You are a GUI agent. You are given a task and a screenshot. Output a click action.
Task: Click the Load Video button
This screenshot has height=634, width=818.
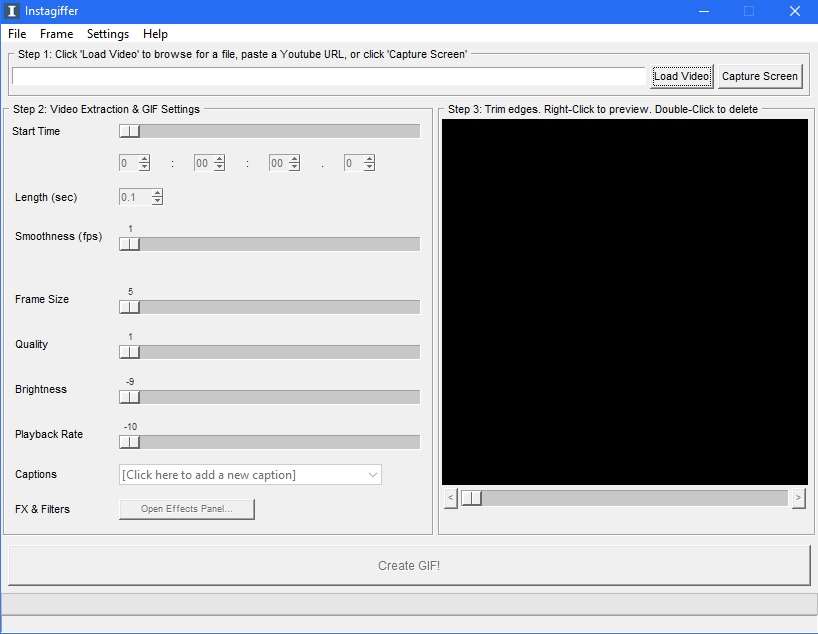point(681,77)
